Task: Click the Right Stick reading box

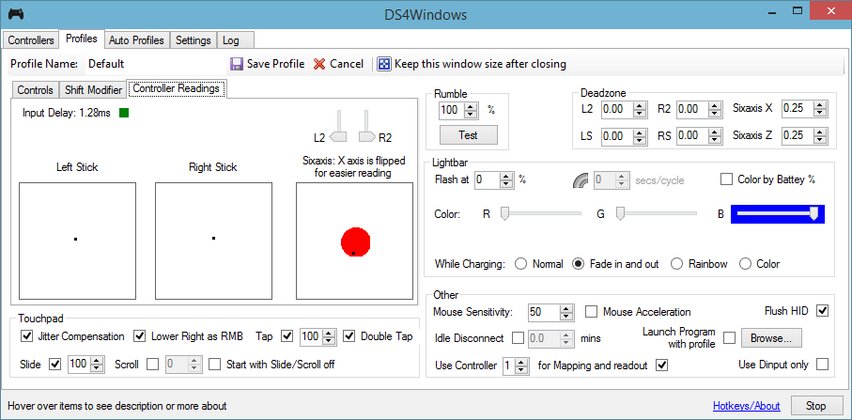Action: (x=214, y=241)
